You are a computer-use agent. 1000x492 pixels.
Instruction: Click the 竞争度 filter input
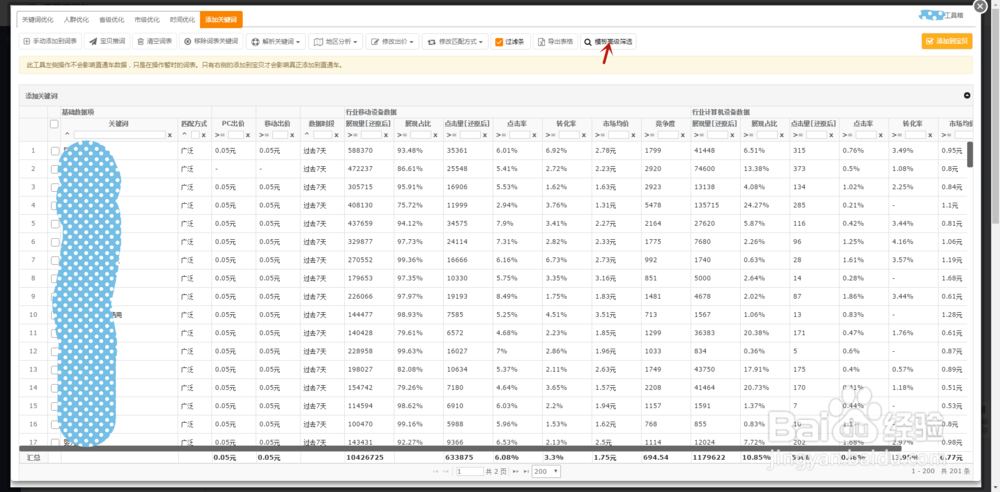pyautogui.click(x=668, y=135)
